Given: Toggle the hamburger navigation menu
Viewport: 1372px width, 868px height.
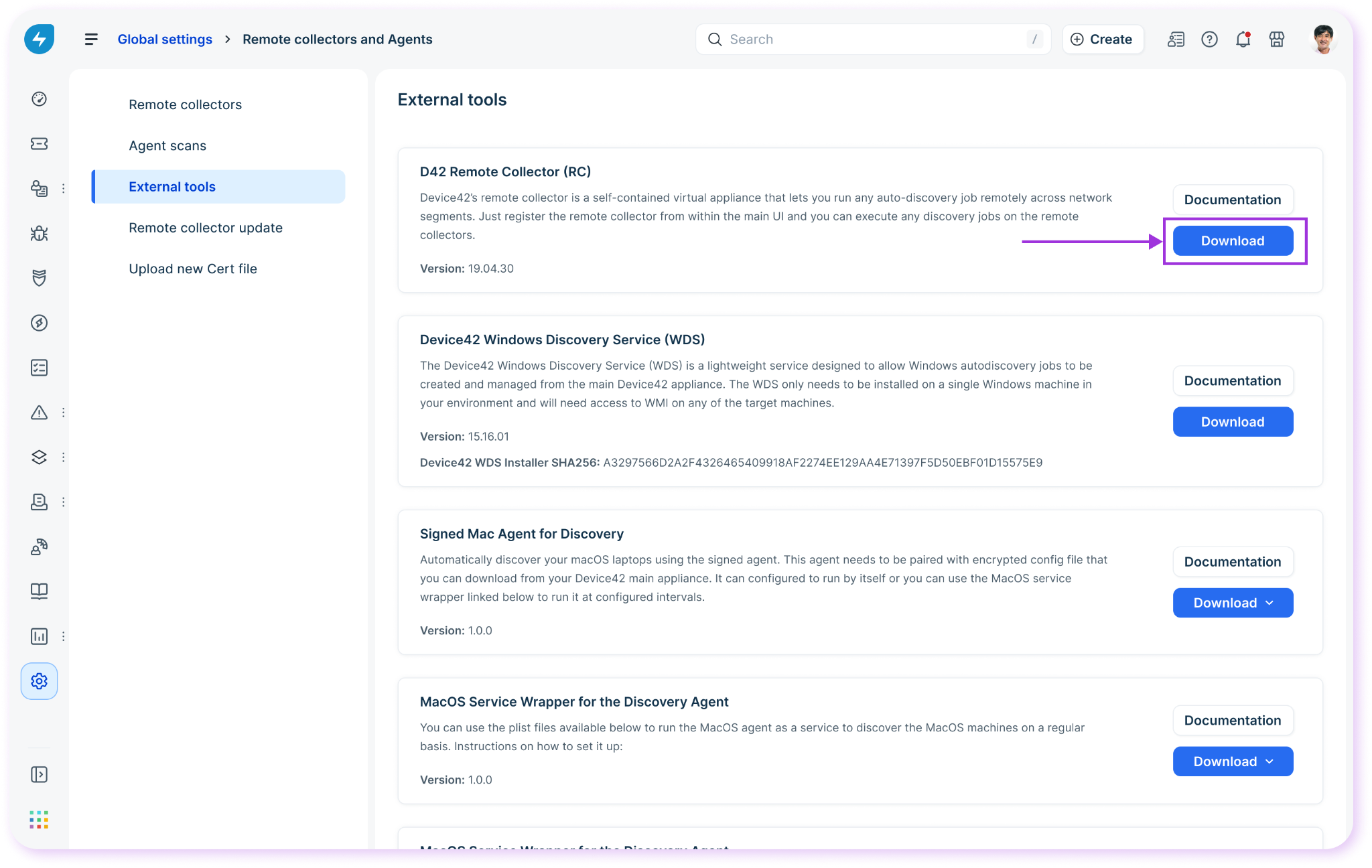Looking at the screenshot, I should pos(91,40).
